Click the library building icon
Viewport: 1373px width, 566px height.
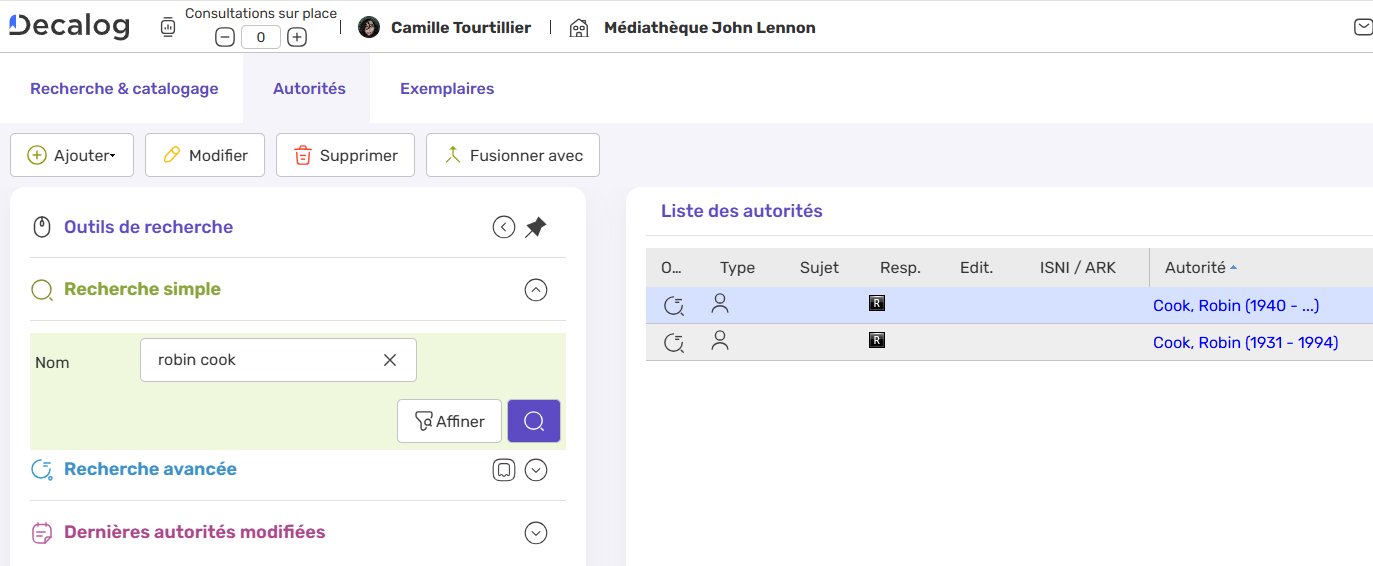click(x=579, y=28)
